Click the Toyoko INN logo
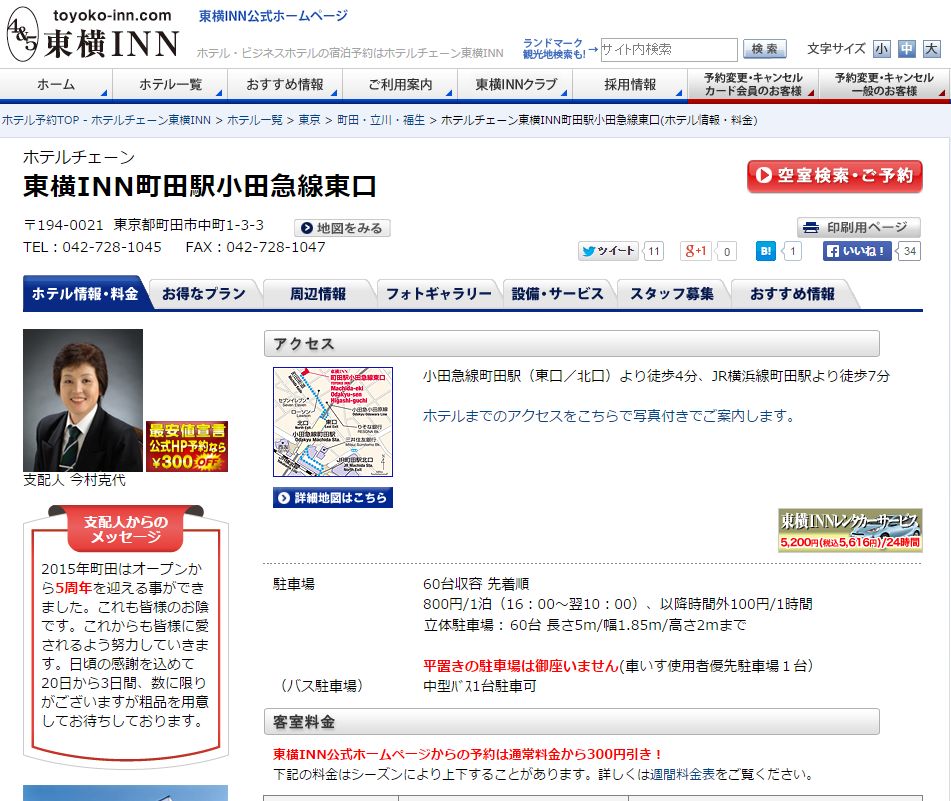 93,34
